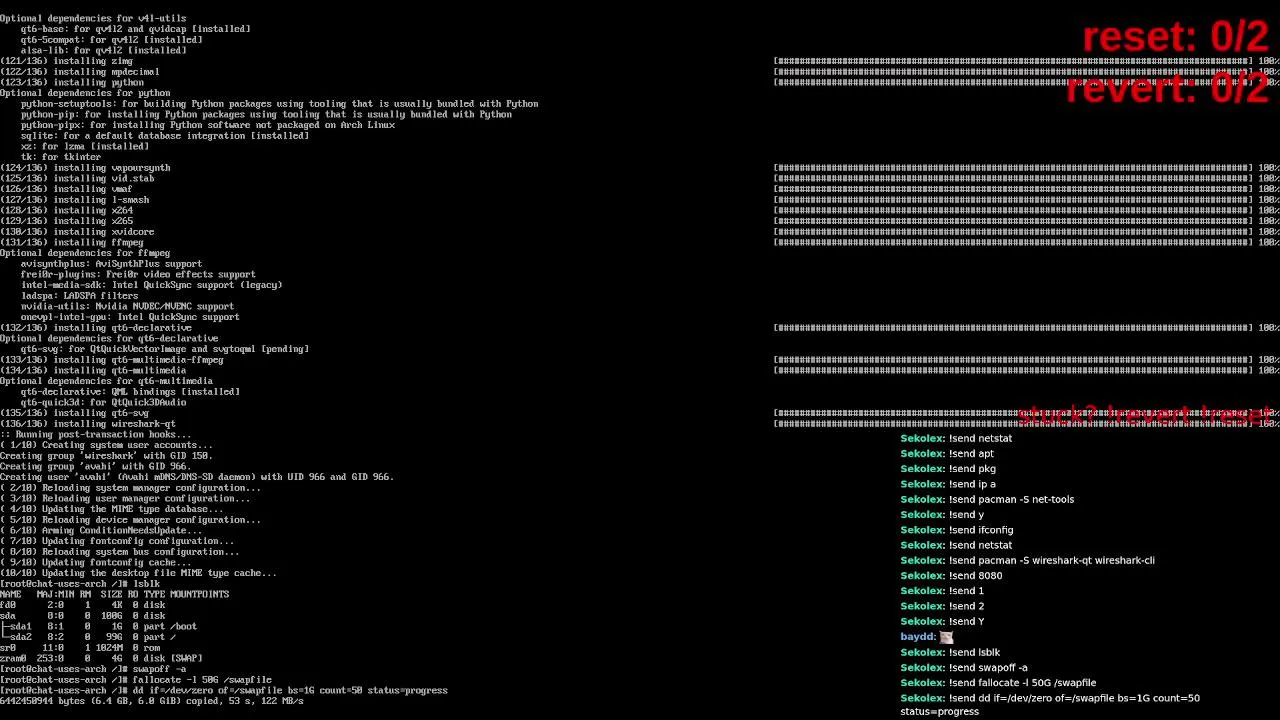Click chat message '!send 2'

tap(942, 607)
